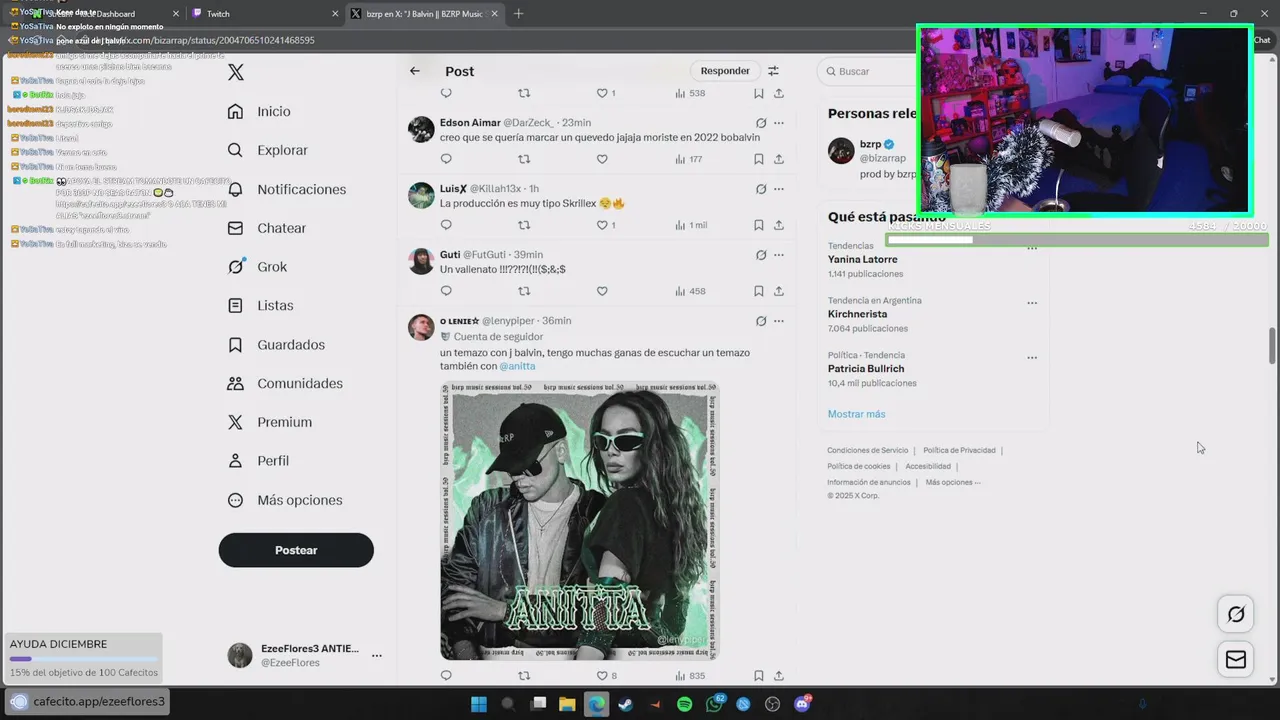The width and height of the screenshot is (1280, 720).
Task: Open options for Kirchnerista trend
Action: pyautogui.click(x=1032, y=303)
